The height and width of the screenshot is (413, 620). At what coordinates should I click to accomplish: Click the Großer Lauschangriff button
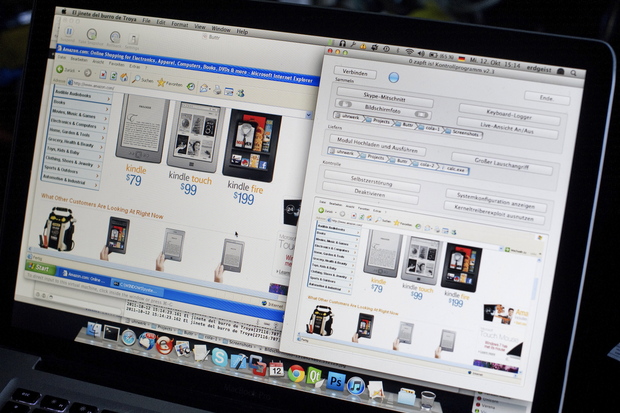[x=501, y=163]
